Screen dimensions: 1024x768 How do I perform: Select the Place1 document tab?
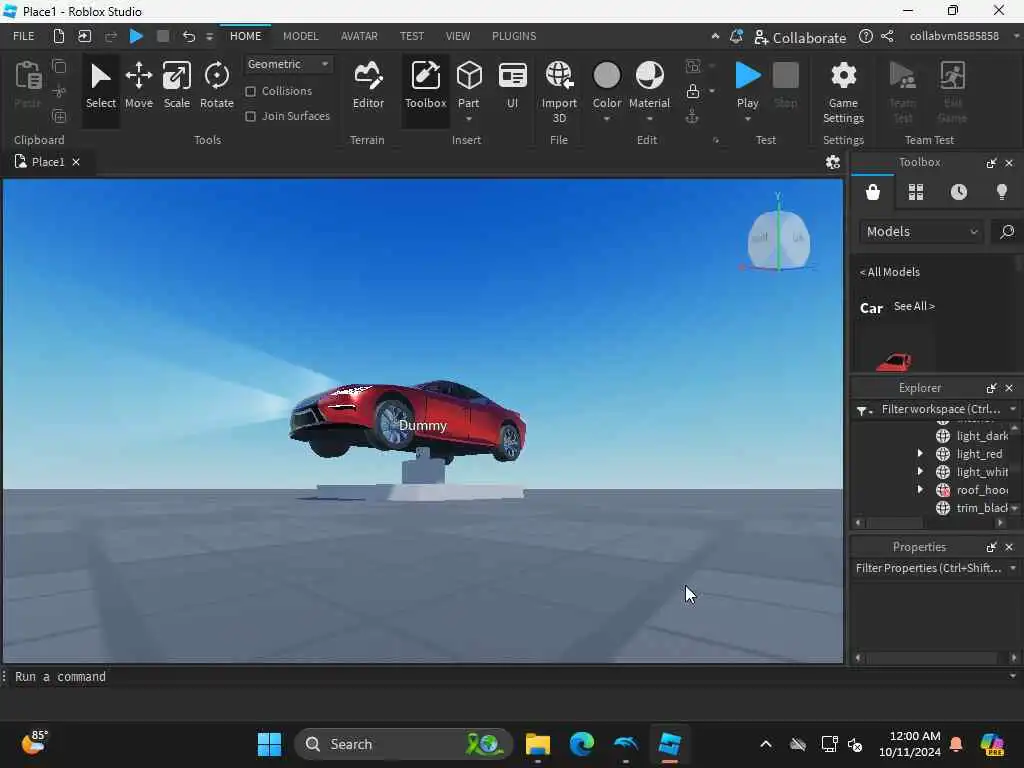(x=48, y=162)
